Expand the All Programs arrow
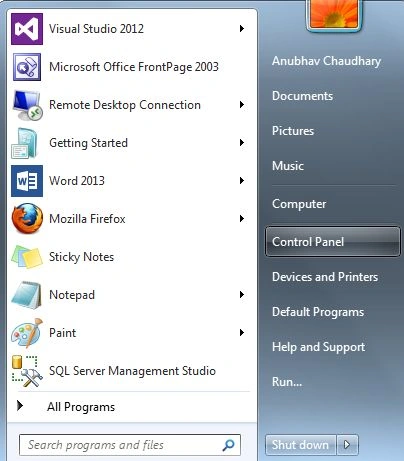This screenshot has height=461, width=404. (x=20, y=406)
